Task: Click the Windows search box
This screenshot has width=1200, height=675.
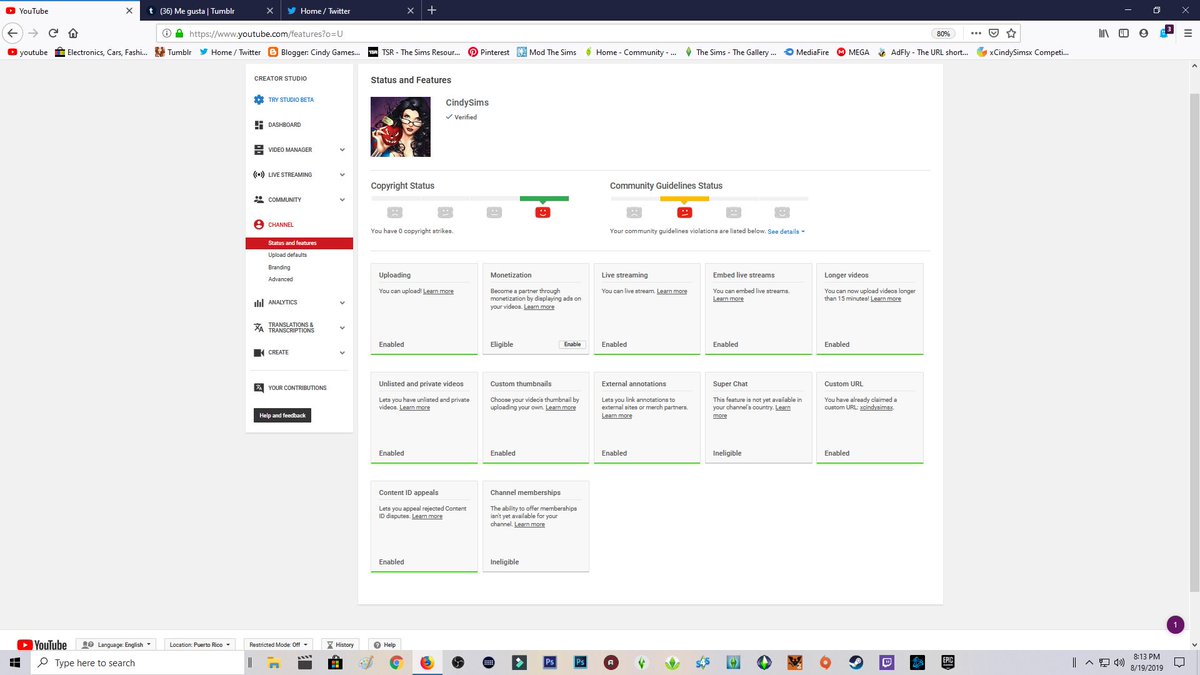Action: (x=135, y=662)
